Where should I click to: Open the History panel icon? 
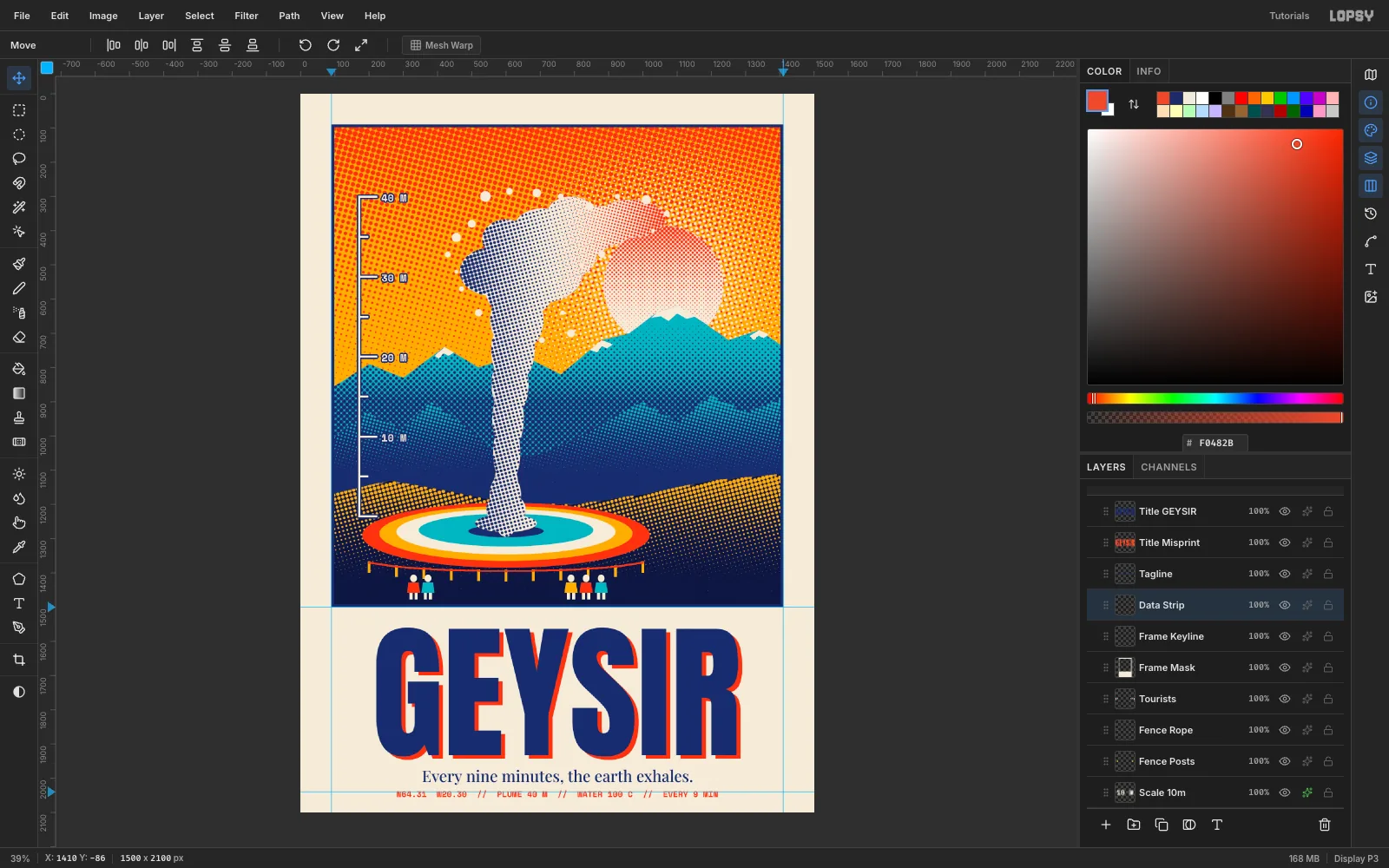point(1371,214)
